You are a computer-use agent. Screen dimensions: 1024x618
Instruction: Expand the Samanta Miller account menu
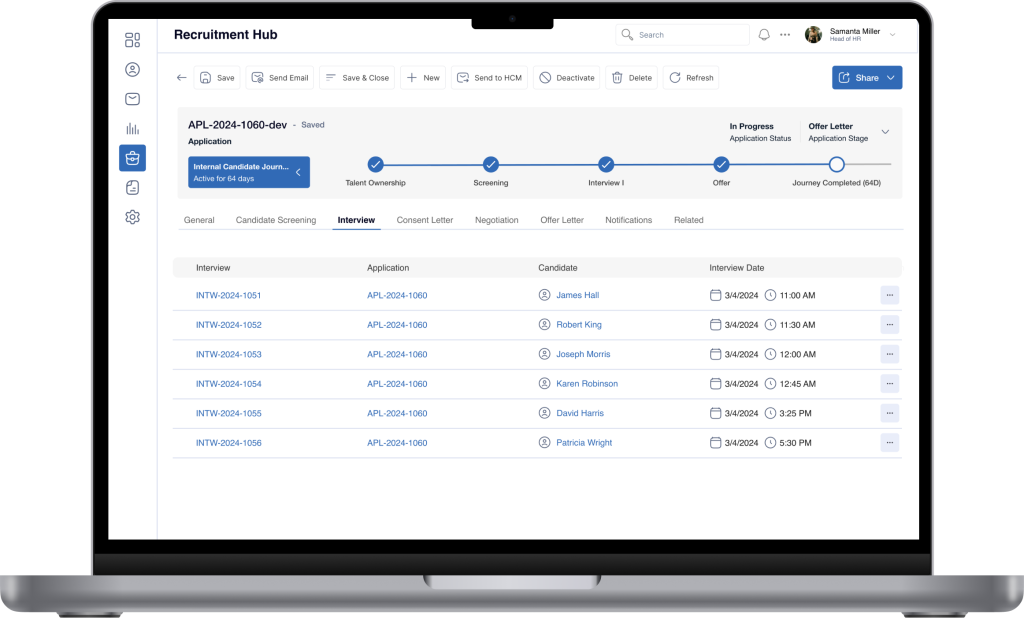click(893, 35)
